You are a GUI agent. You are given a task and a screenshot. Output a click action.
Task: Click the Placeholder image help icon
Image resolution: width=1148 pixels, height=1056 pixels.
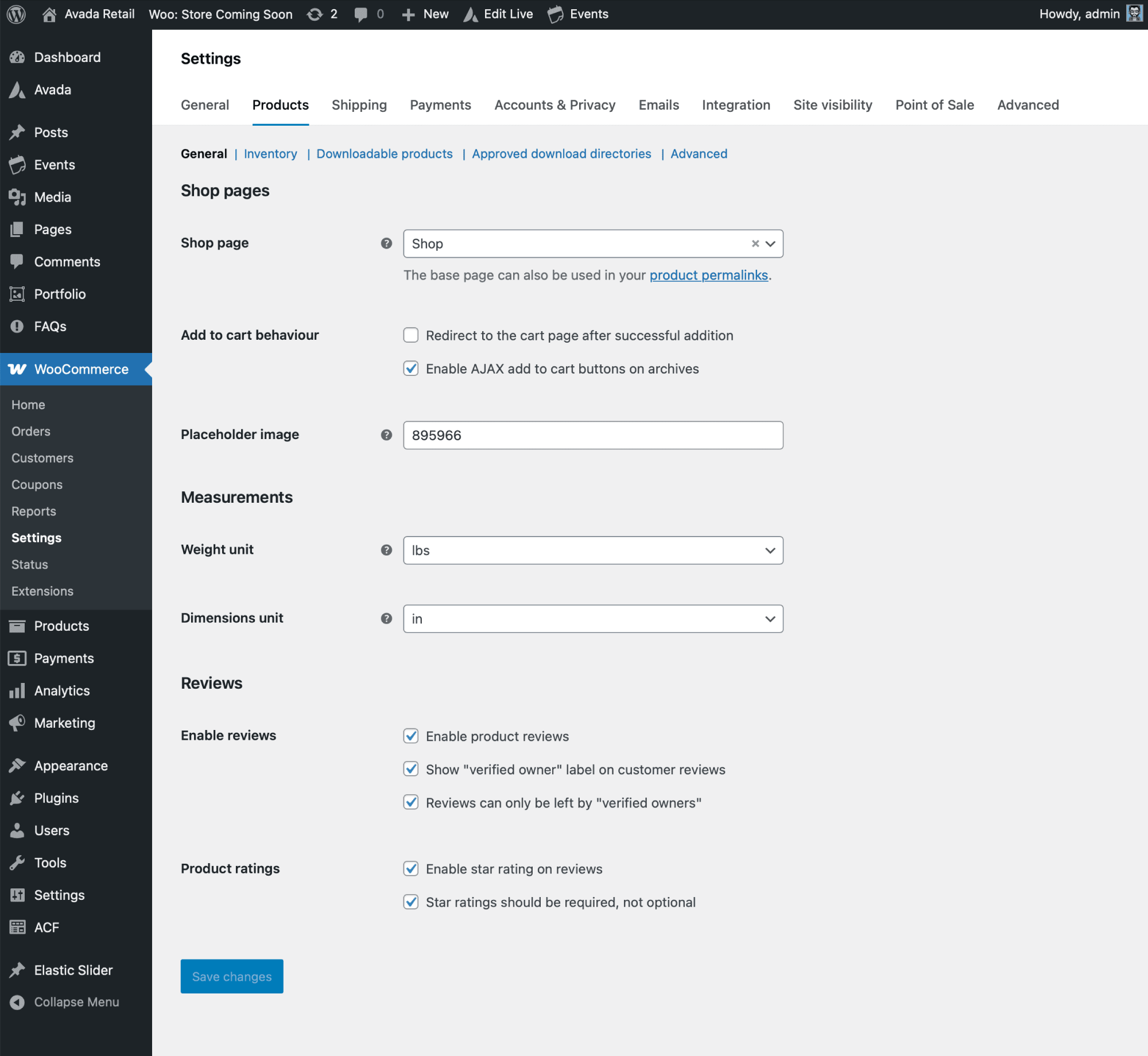tap(386, 435)
